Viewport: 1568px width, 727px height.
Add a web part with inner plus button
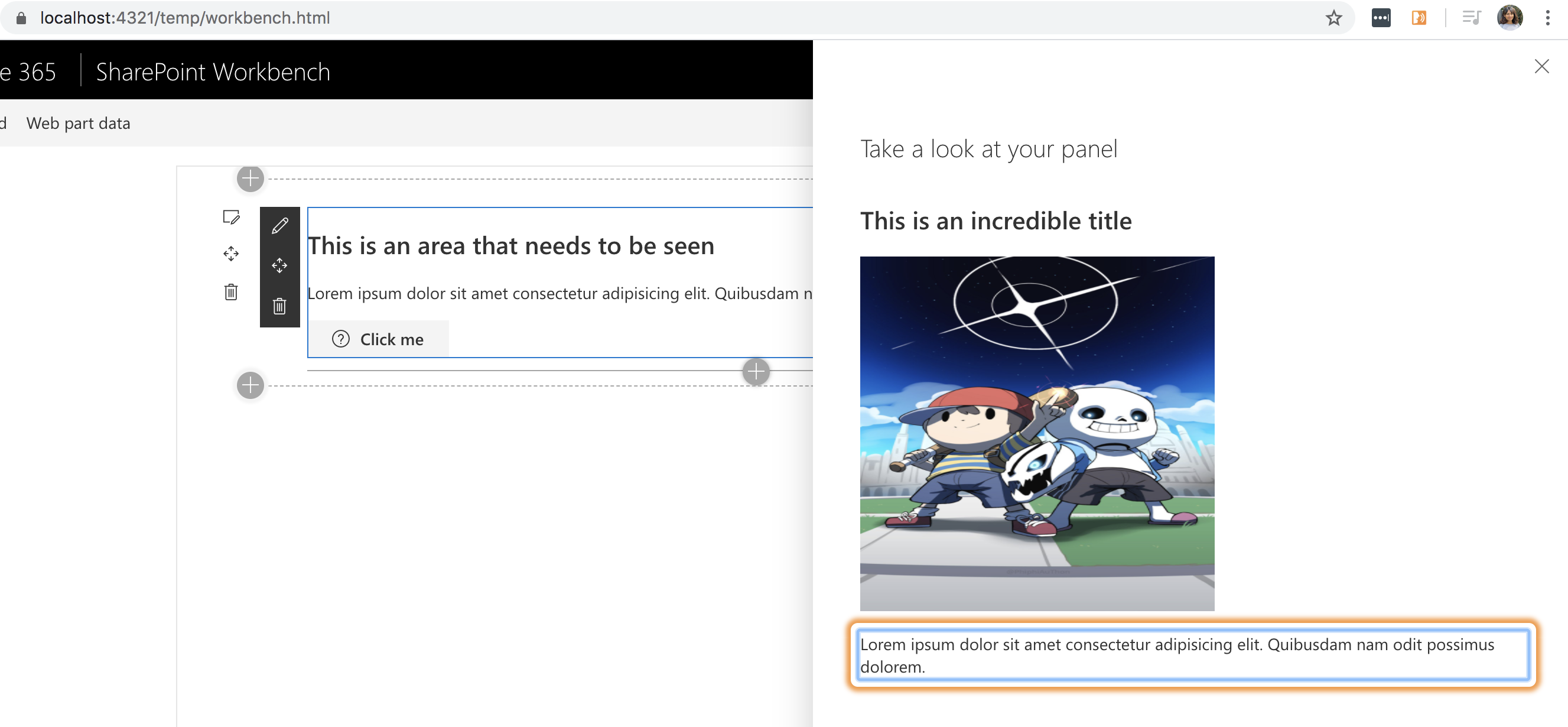point(756,371)
